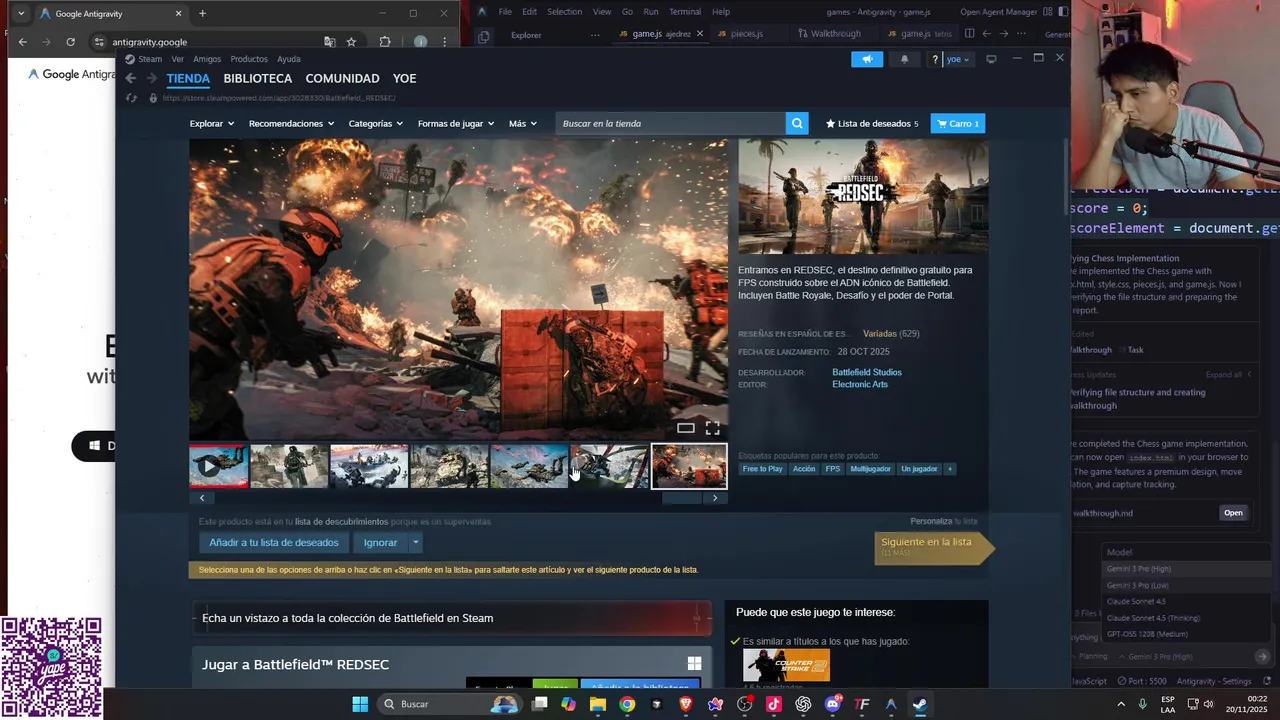Toggle theater mode on media viewer
Screen dimensions: 1280x720
[685, 428]
